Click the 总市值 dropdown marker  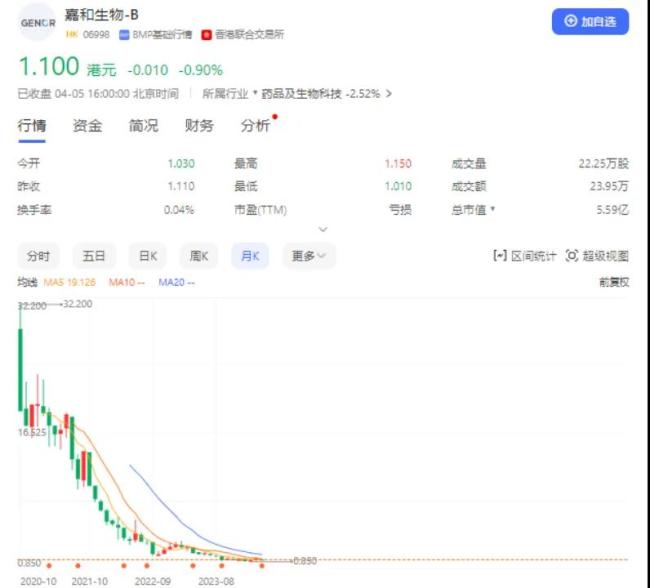click(x=492, y=208)
